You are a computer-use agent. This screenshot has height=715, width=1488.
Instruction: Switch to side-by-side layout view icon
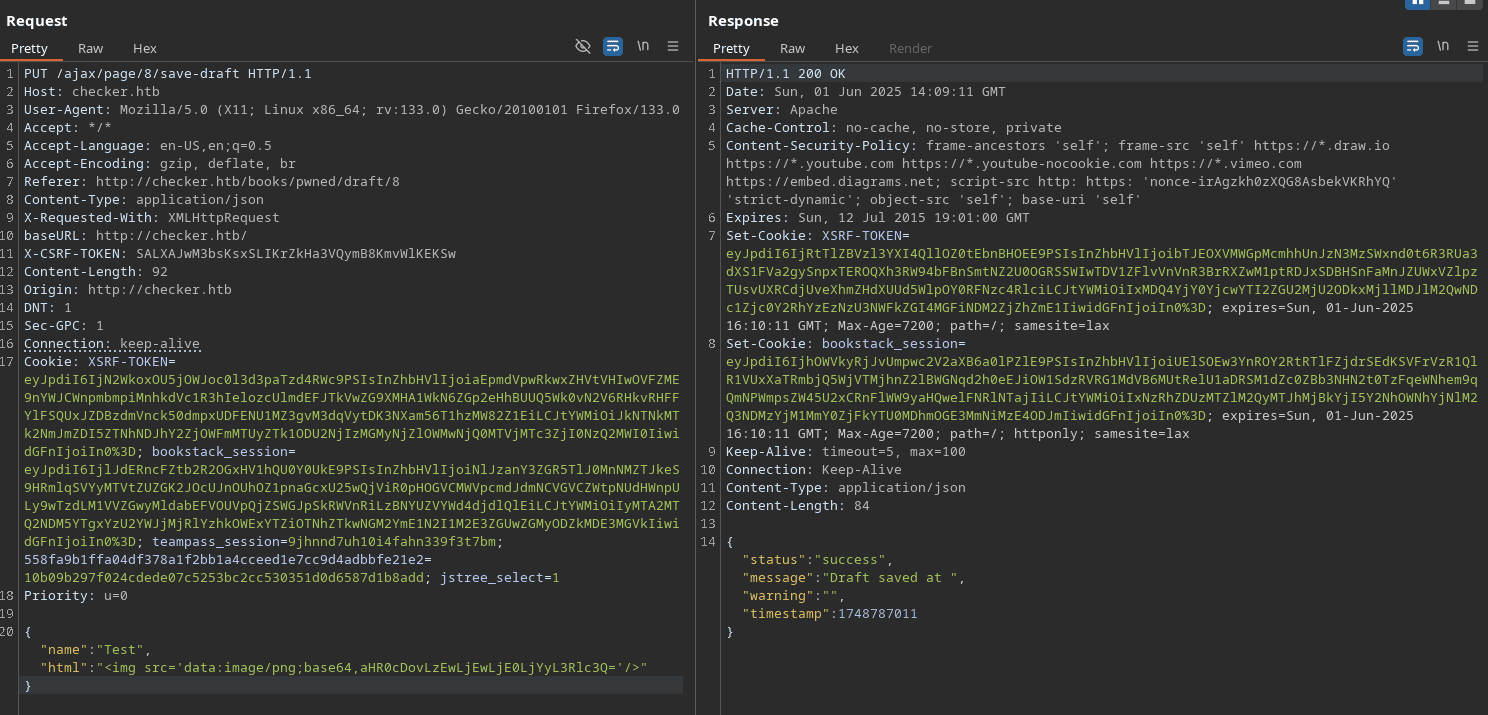pyautogui.click(x=1417, y=3)
